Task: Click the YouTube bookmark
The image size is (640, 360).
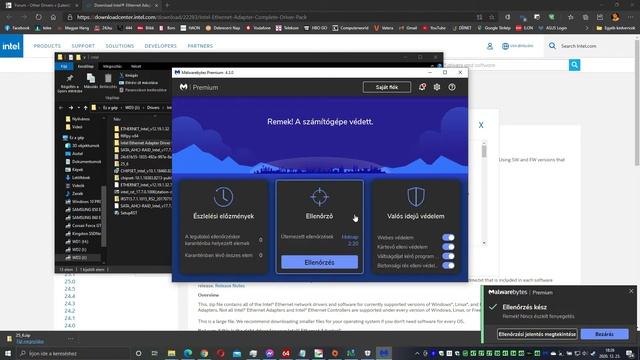Action: coord(435,28)
